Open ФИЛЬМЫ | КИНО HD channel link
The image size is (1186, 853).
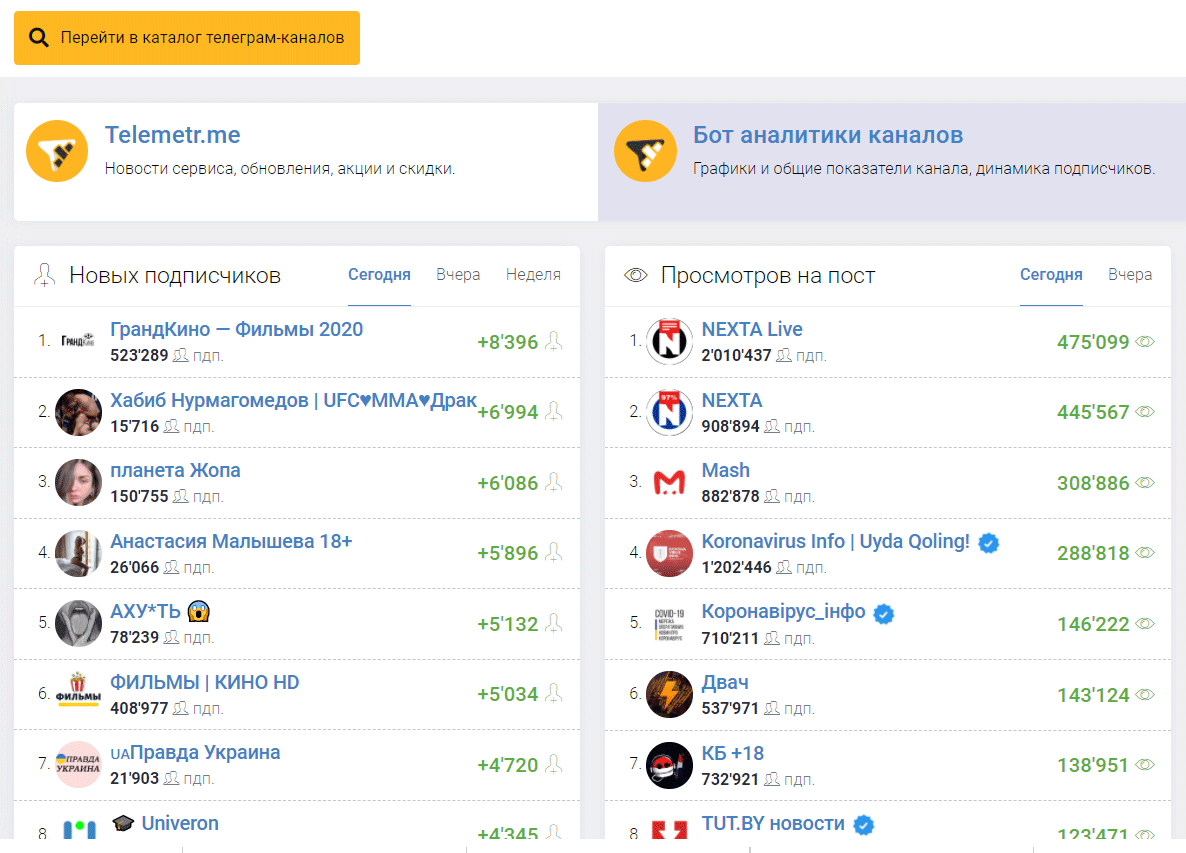coord(205,682)
